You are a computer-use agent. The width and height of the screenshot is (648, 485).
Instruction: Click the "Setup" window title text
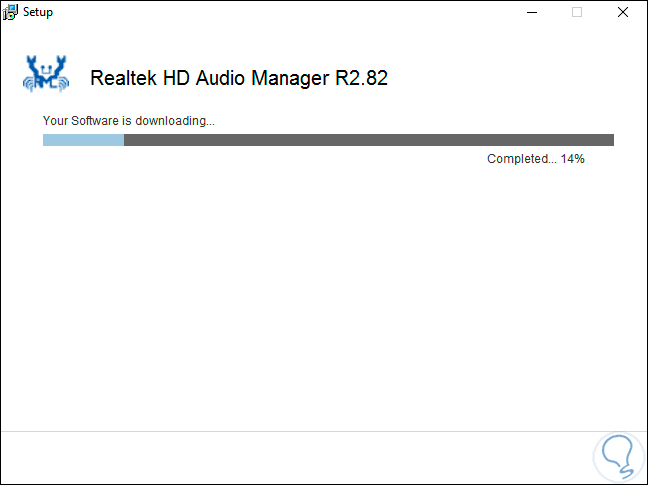pos(38,12)
